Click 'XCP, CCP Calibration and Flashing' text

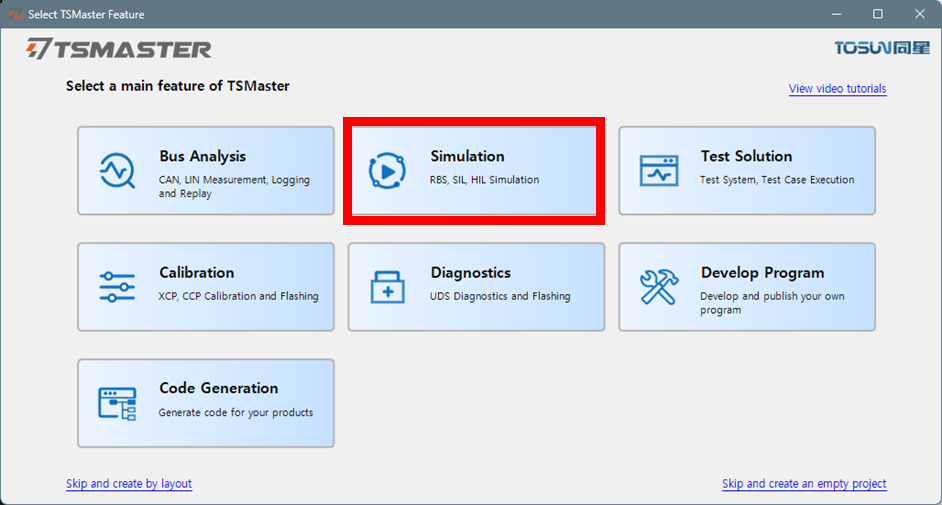[239, 296]
